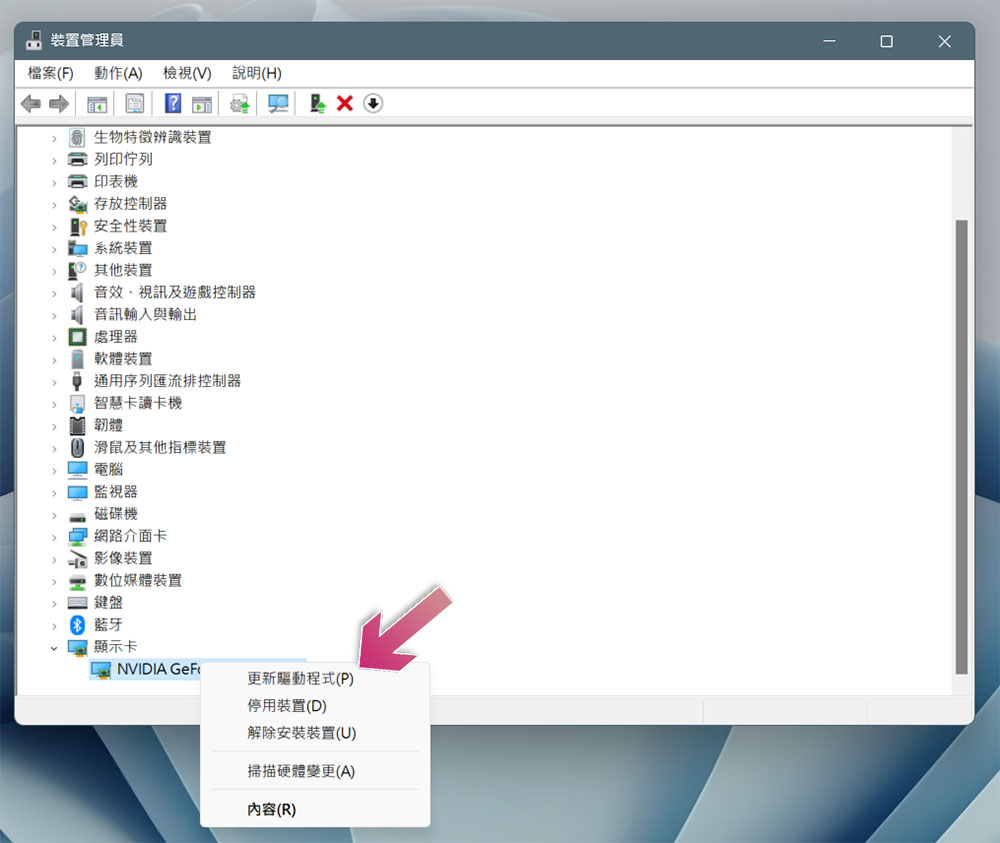Click the update driver toolbar icon

point(317,103)
